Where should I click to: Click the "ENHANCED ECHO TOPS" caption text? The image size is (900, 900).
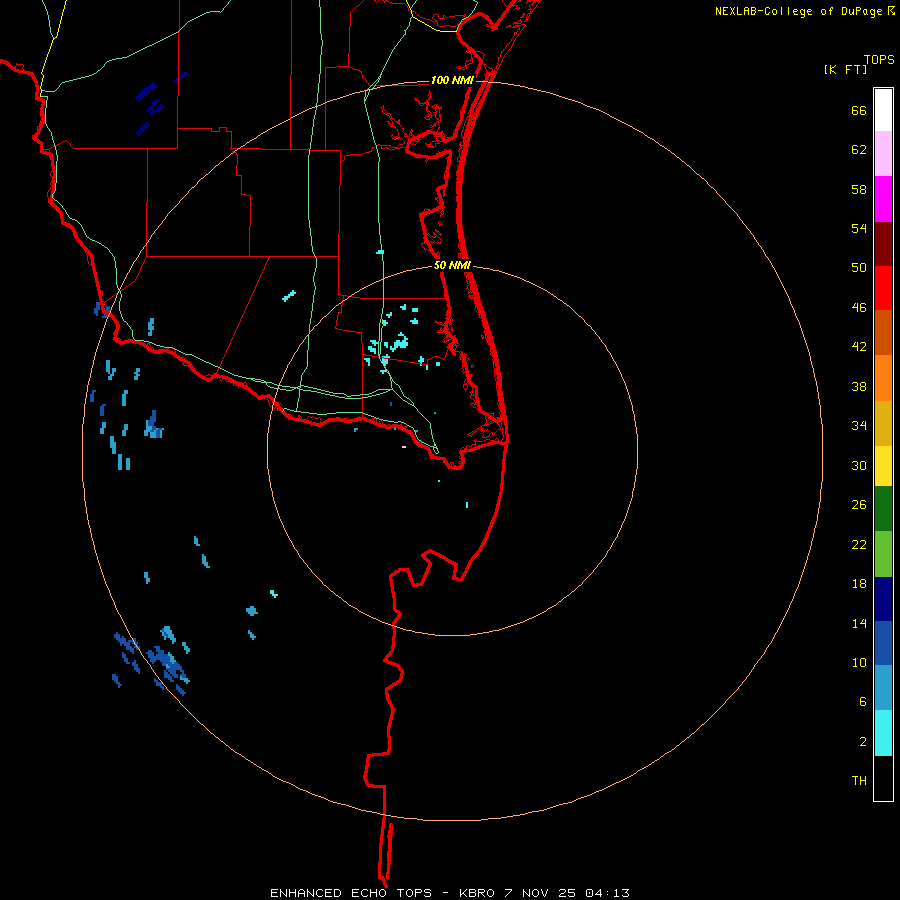point(350,893)
